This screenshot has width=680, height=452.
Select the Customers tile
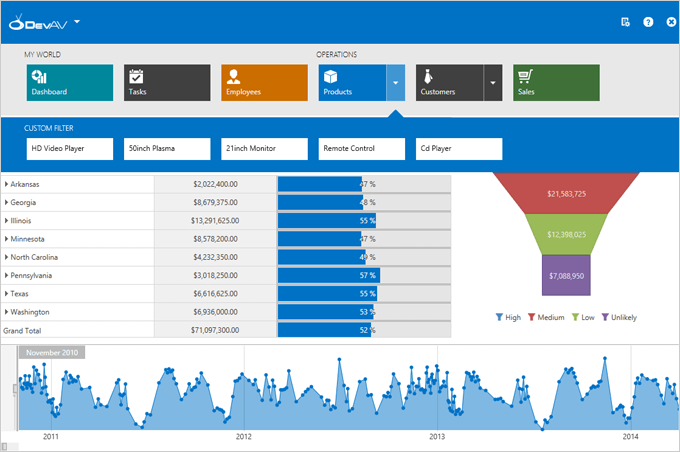(449, 82)
